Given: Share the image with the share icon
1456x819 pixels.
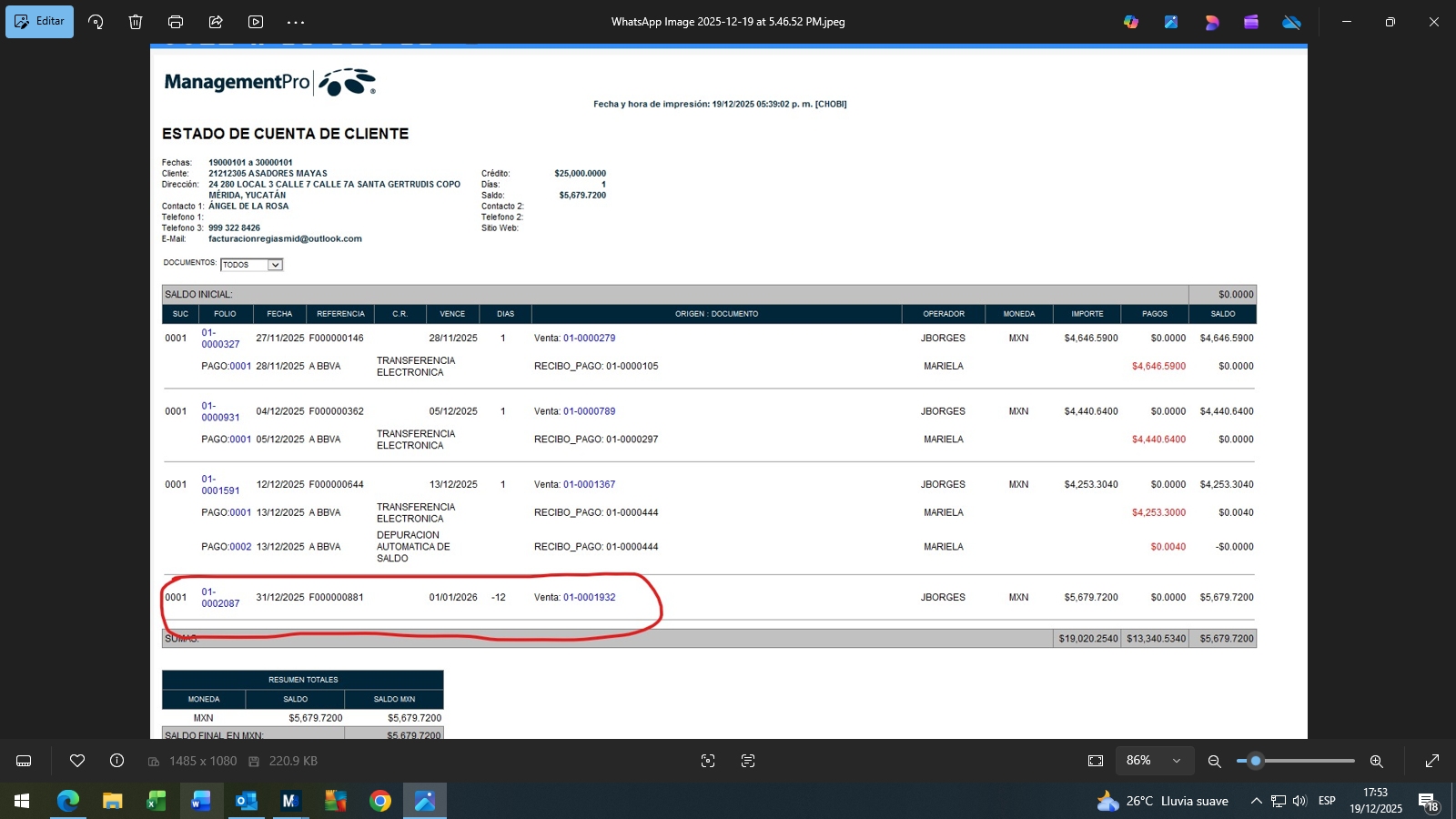Looking at the screenshot, I should pyautogui.click(x=216, y=22).
